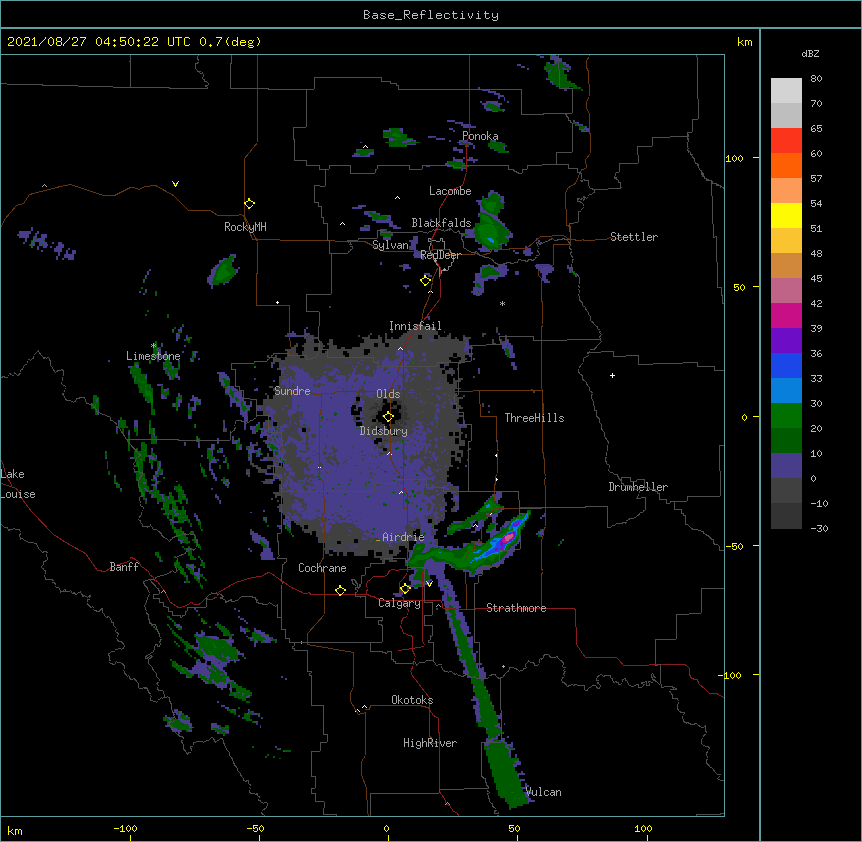
Task: Click the -50 tick label on horizontal axis
Action: (x=255, y=828)
